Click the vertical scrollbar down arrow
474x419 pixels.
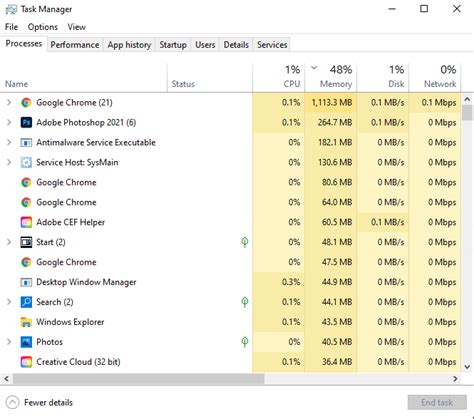tap(467, 367)
